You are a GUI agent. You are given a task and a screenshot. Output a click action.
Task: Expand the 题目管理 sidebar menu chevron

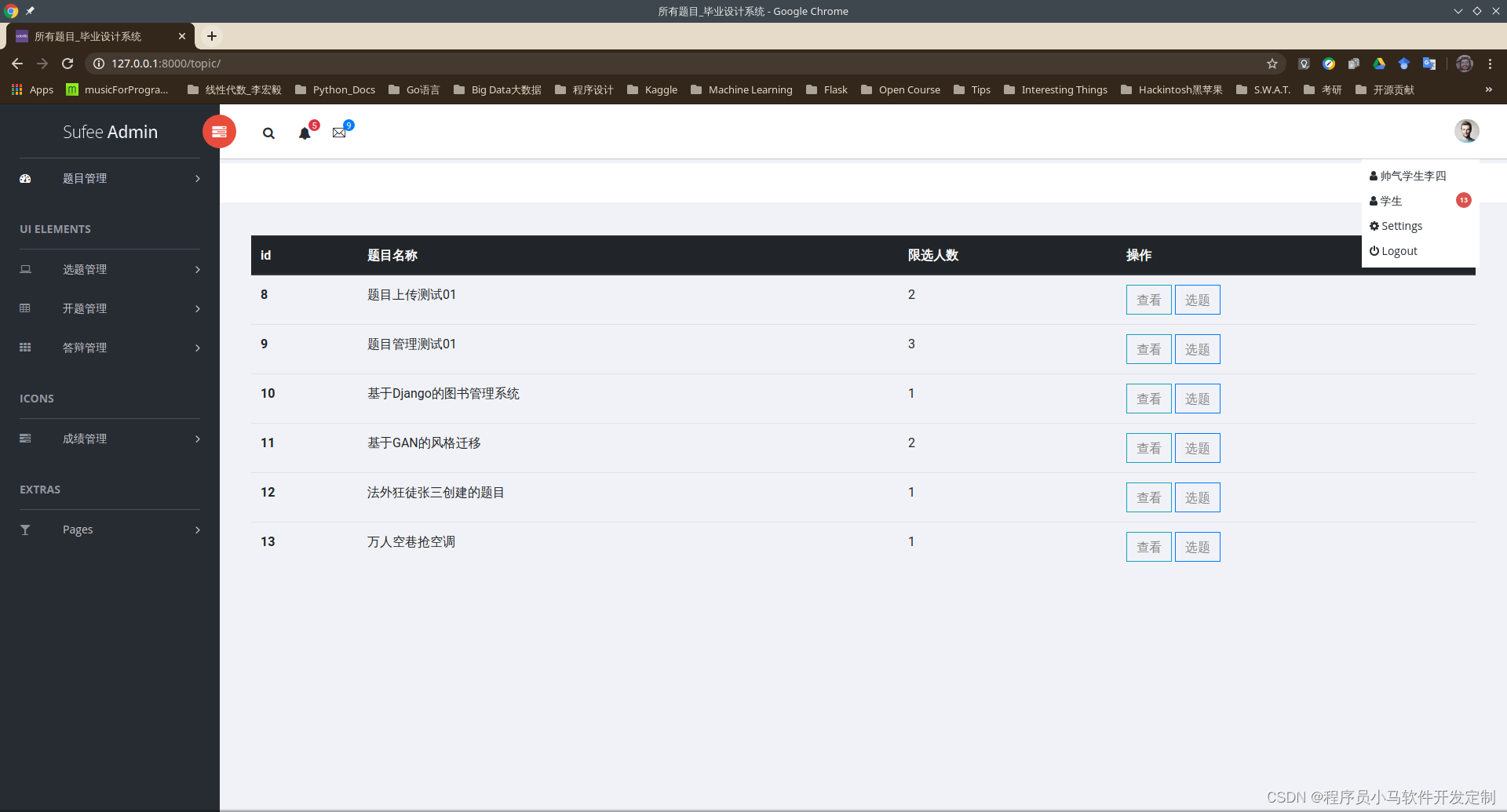(x=197, y=179)
